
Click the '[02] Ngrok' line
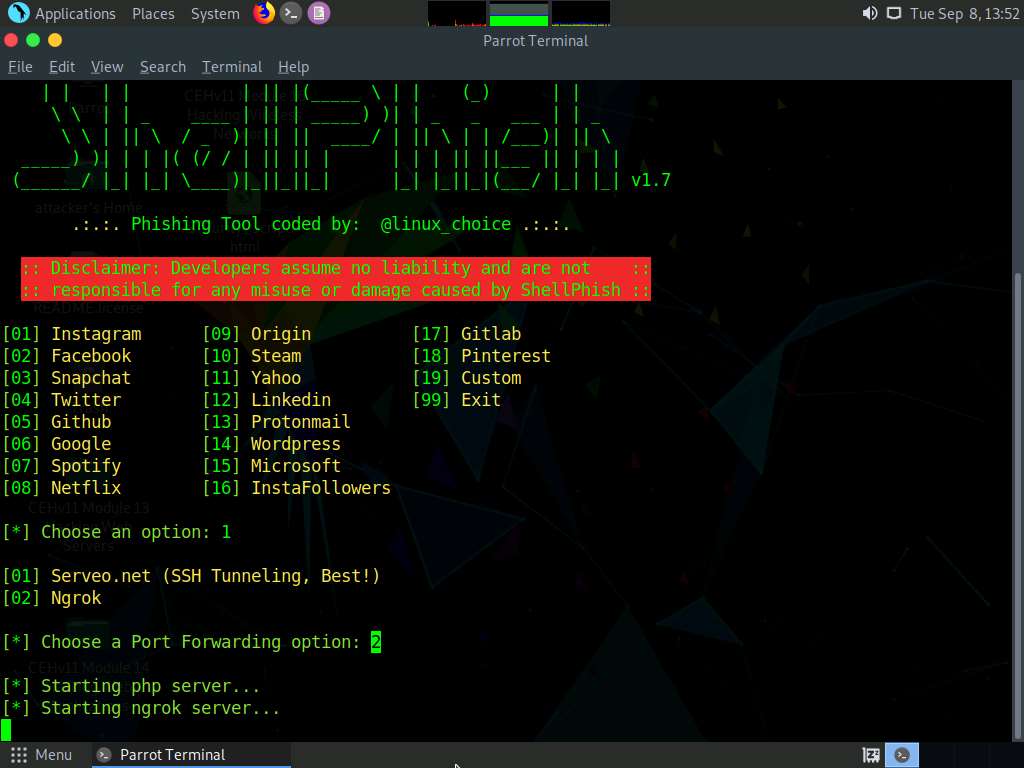pyautogui.click(x=52, y=598)
